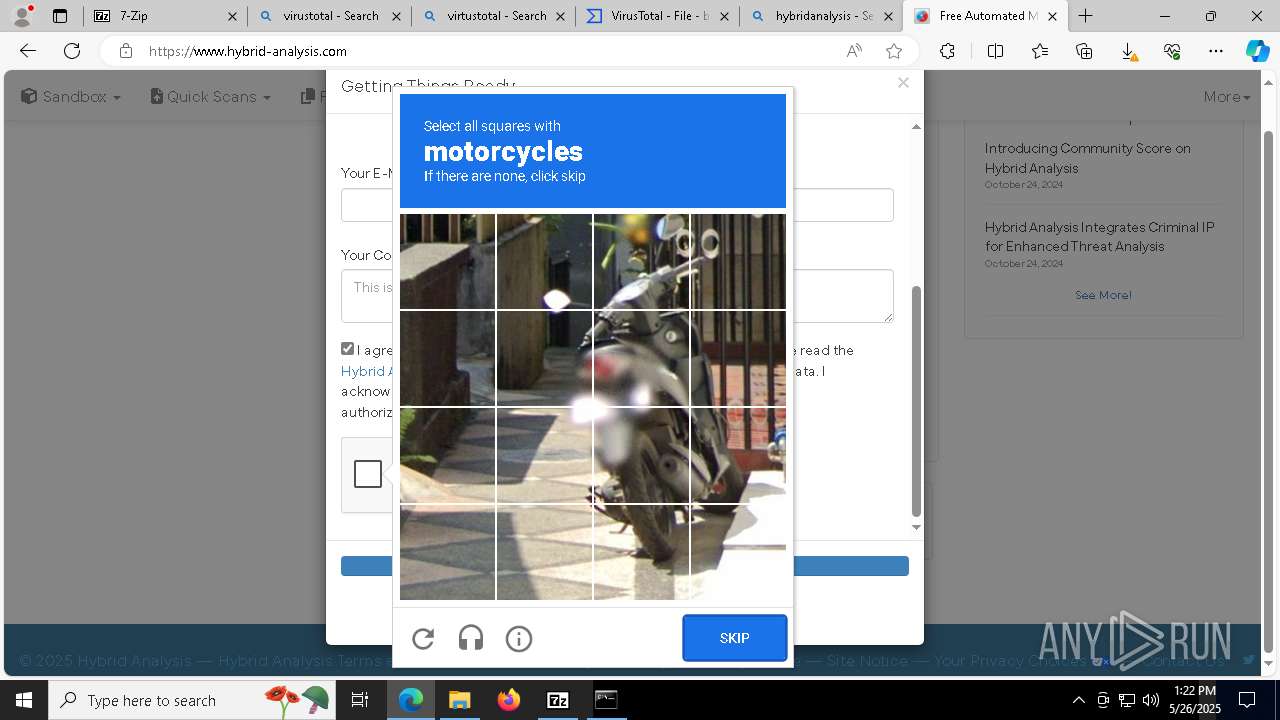
Task: Open Criminal IP integration article
Action: point(1100,237)
